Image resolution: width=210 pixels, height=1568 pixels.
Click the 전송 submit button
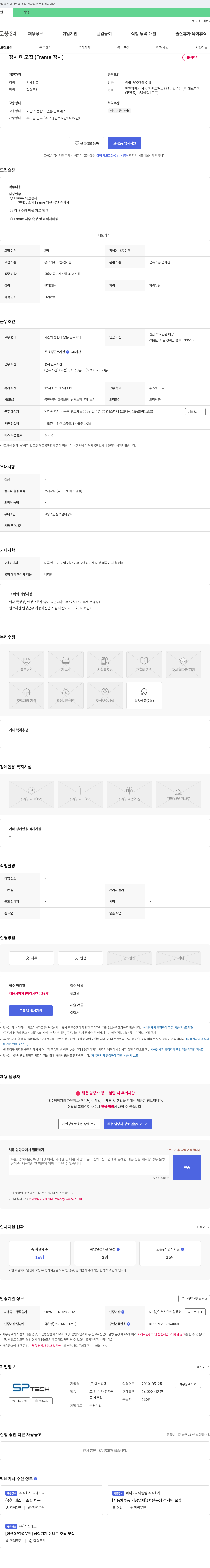tap(187, 1167)
